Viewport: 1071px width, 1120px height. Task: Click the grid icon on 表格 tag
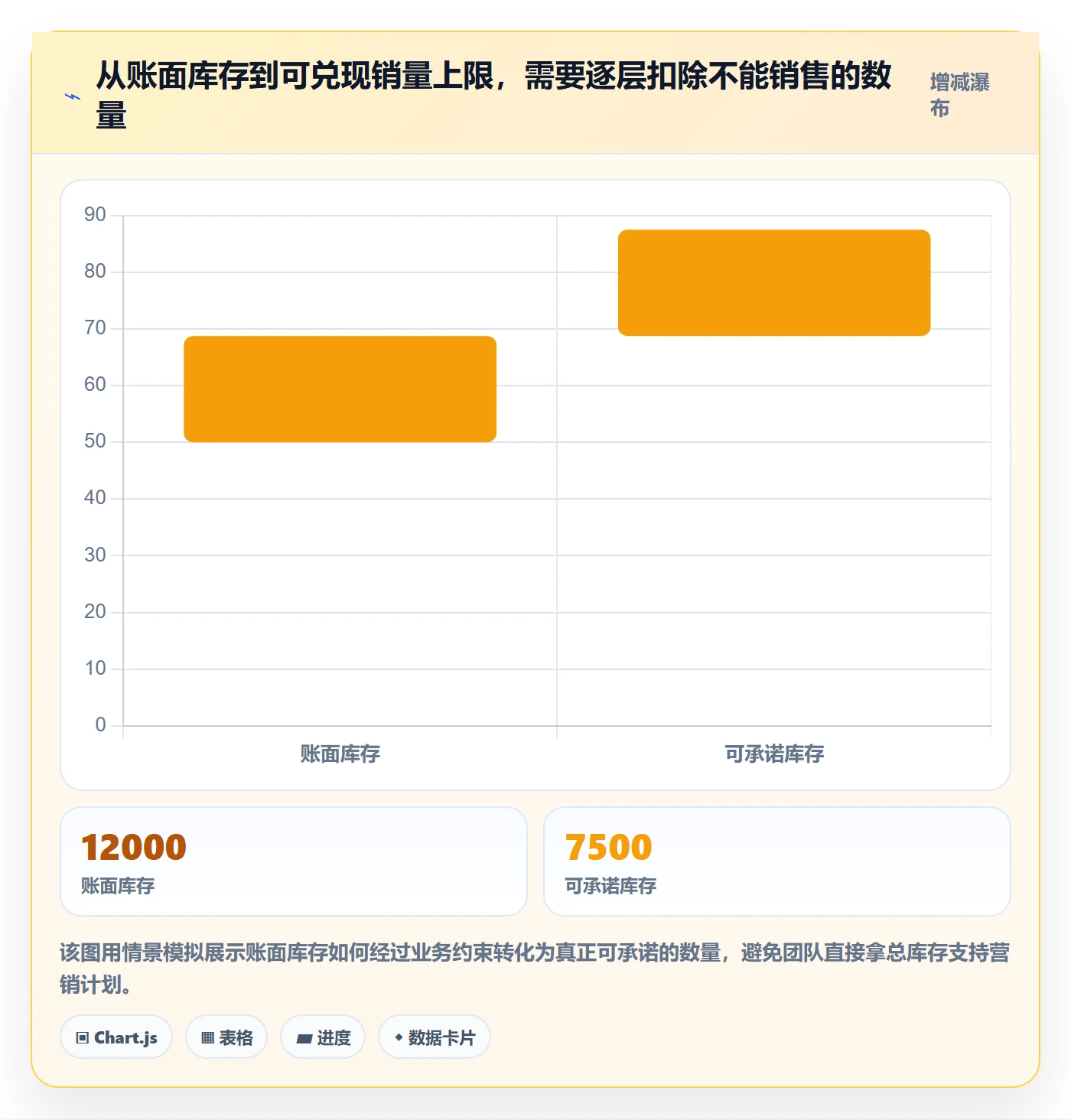pos(207,1038)
